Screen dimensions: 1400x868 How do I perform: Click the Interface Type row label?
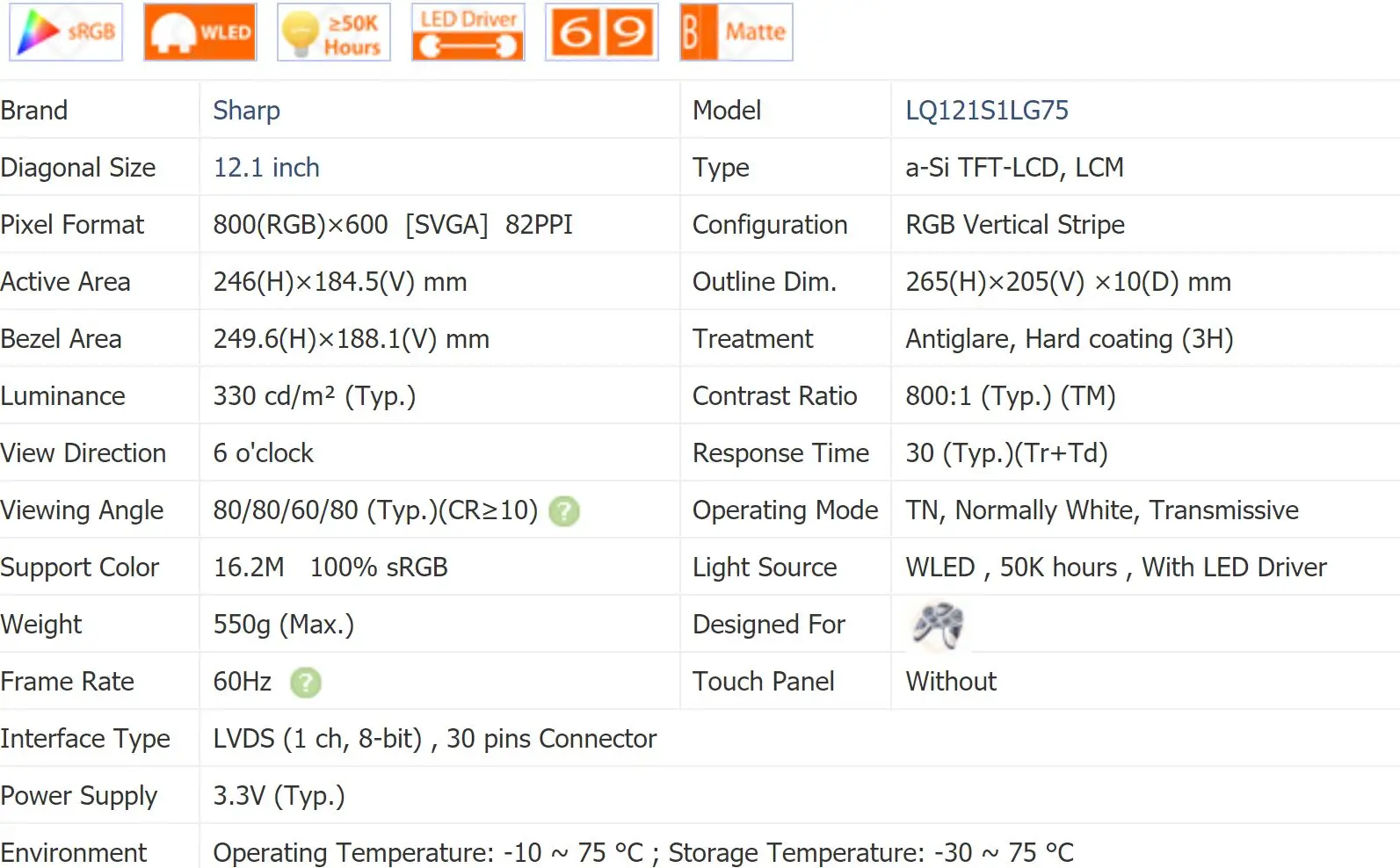(85, 739)
